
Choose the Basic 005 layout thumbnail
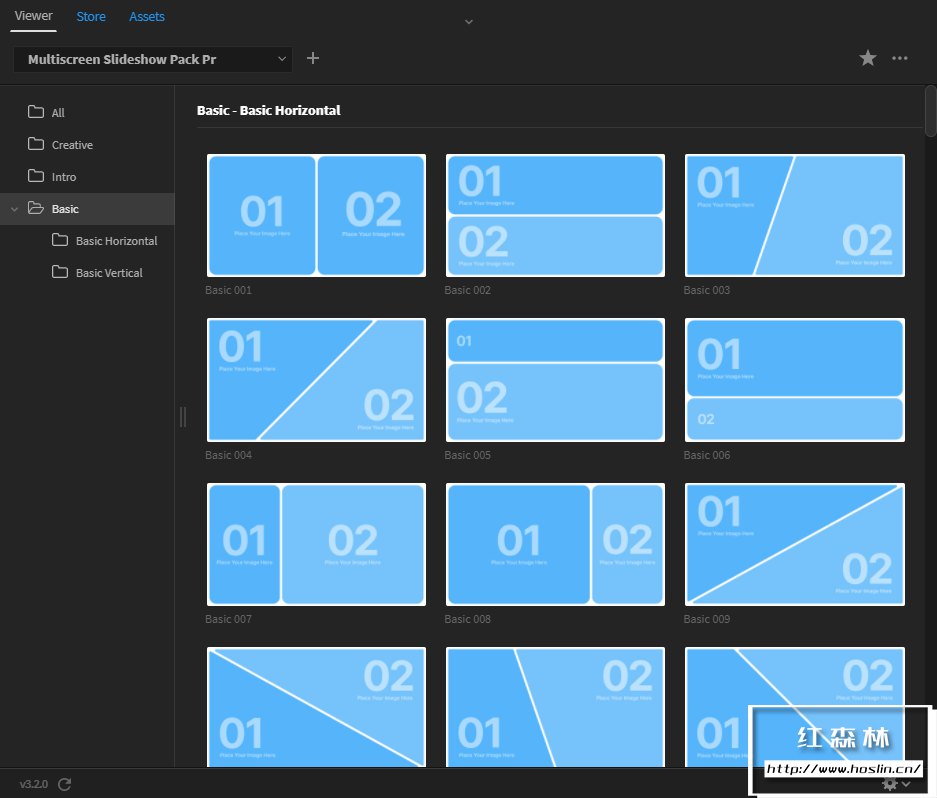(555, 380)
